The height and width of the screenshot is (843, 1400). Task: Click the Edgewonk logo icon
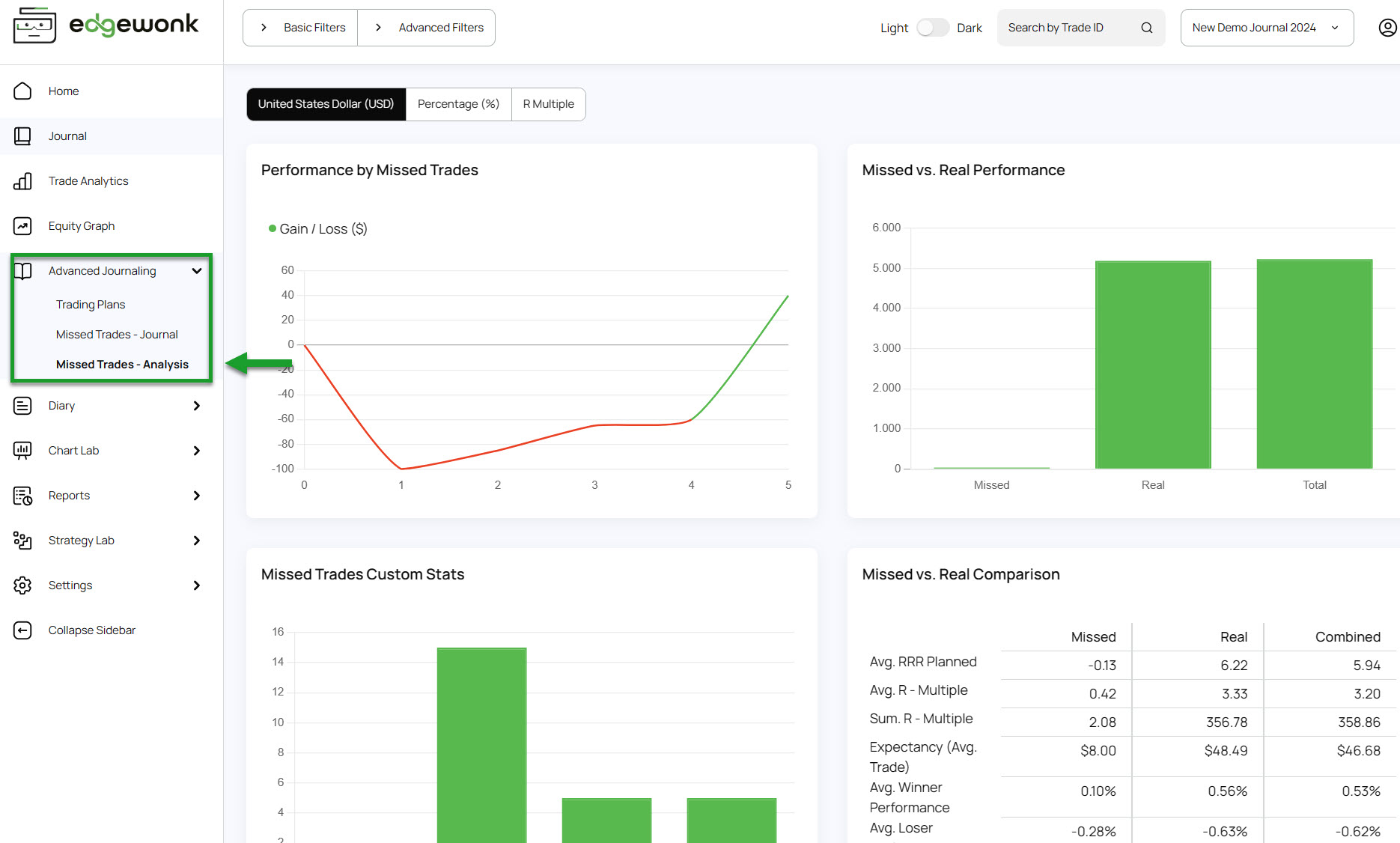[34, 25]
